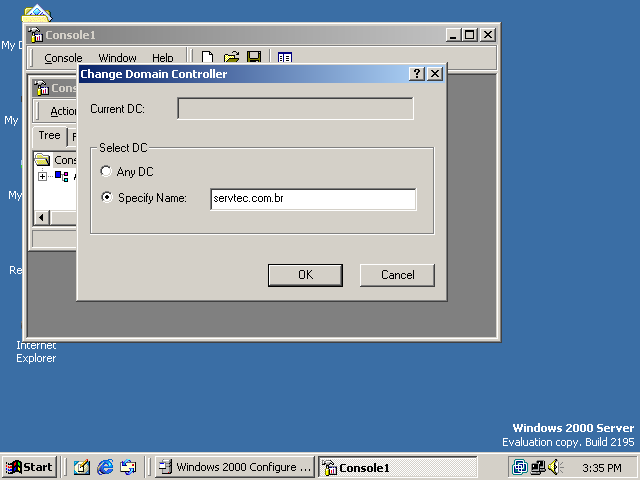The width and height of the screenshot is (640, 480).
Task: Click the first system tray icon
Action: (x=520, y=467)
